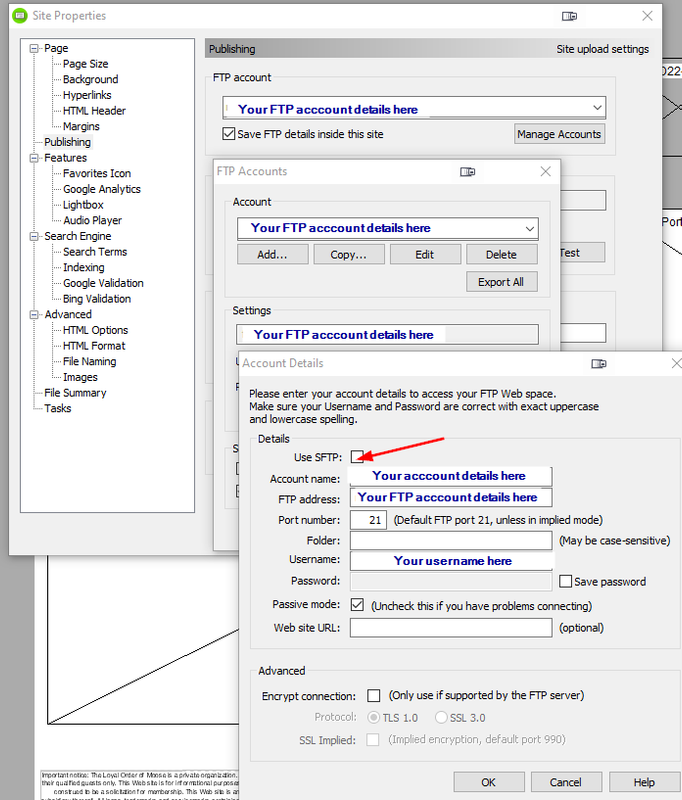The width and height of the screenshot is (682, 800).
Task: Click the Web site URL field
Action: tap(451, 628)
